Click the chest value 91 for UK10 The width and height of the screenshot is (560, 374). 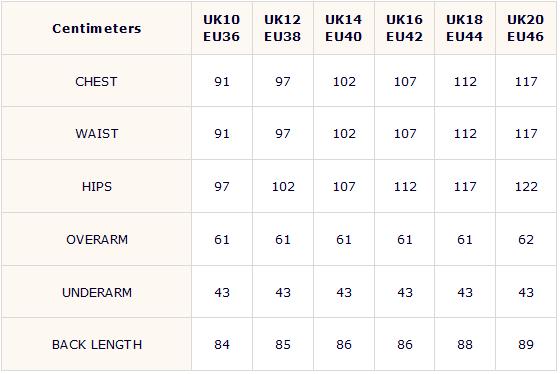coord(222,81)
